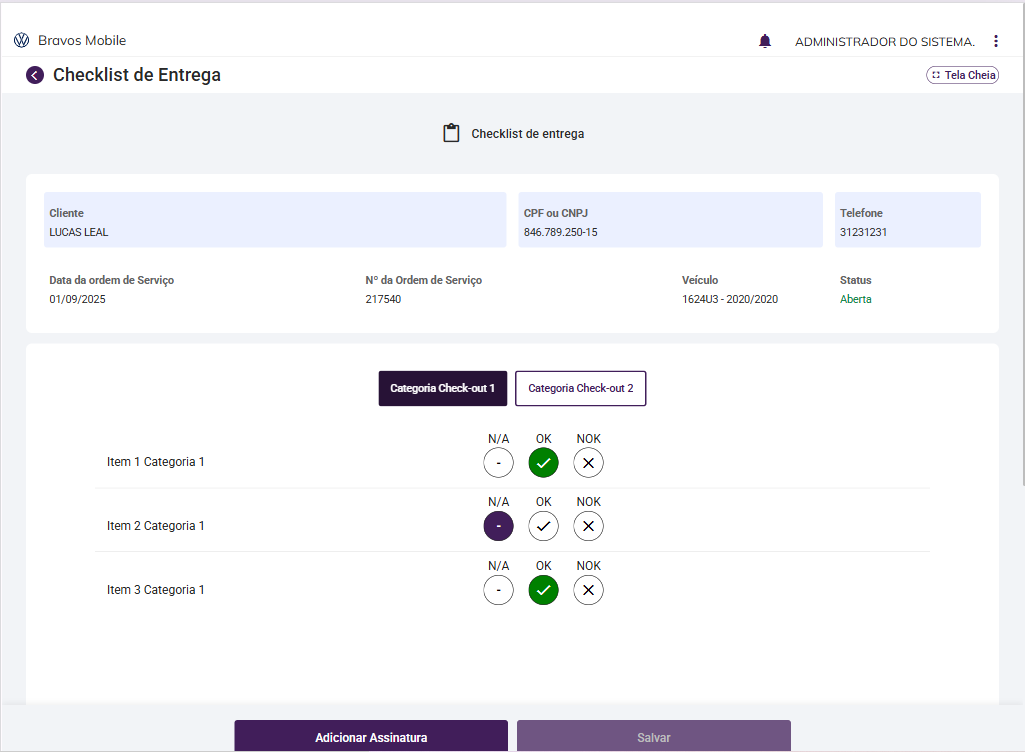Screen dimensions: 1025x752
Task: Mark Item 1 Categoria 1 as OK
Action: click(x=543, y=463)
